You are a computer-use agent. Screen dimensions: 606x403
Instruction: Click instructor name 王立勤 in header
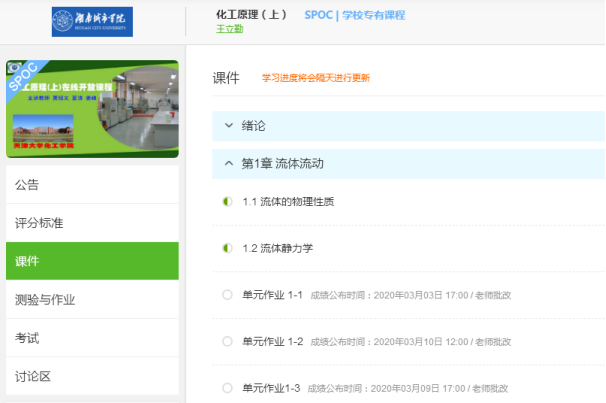coord(230,29)
